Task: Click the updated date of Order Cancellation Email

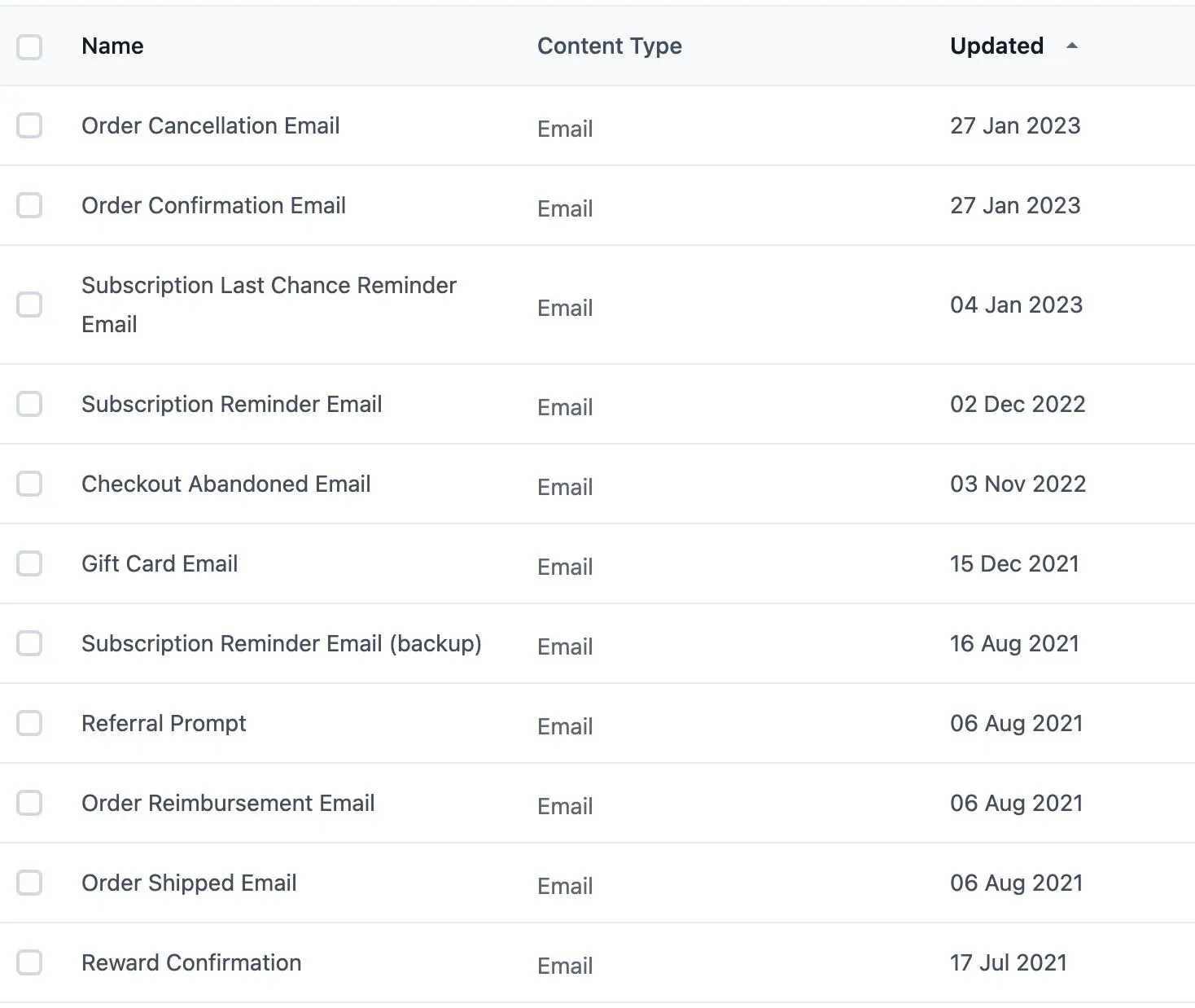Action: coord(1015,125)
